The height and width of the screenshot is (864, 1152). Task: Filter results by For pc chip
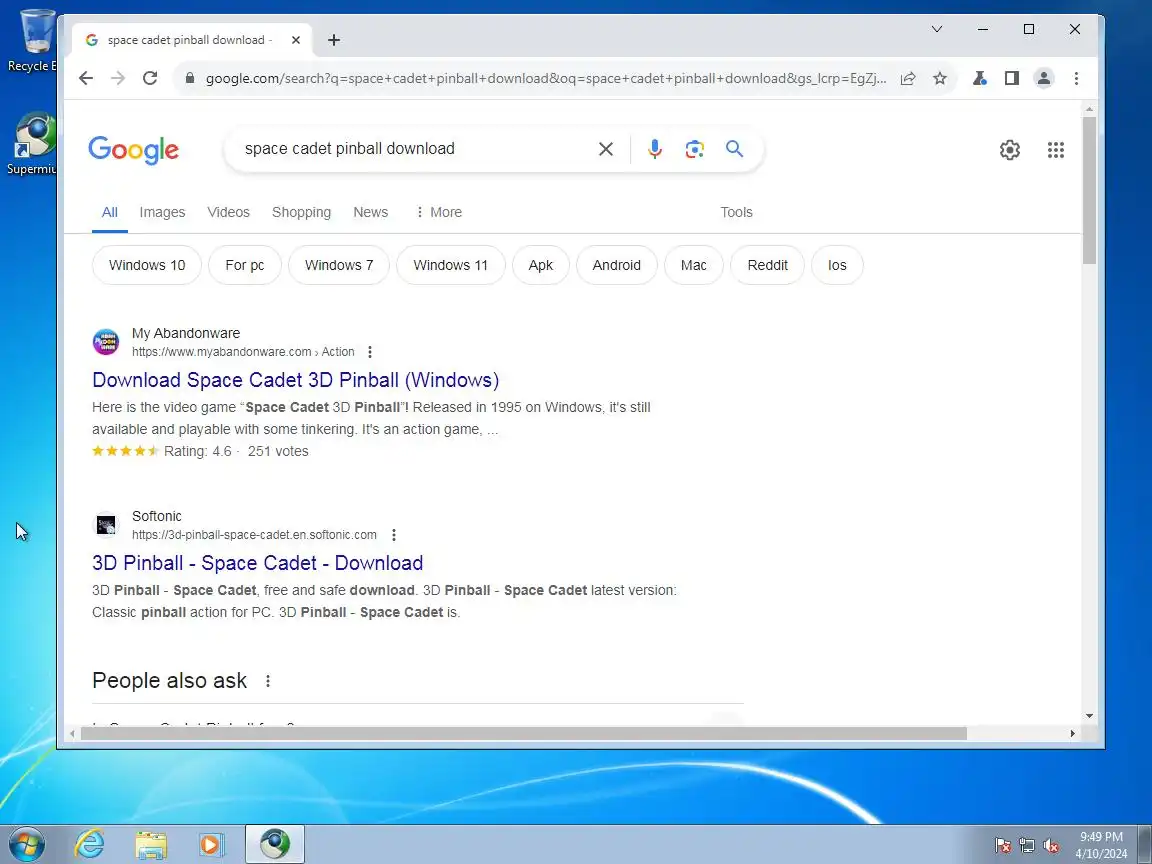pyautogui.click(x=245, y=265)
